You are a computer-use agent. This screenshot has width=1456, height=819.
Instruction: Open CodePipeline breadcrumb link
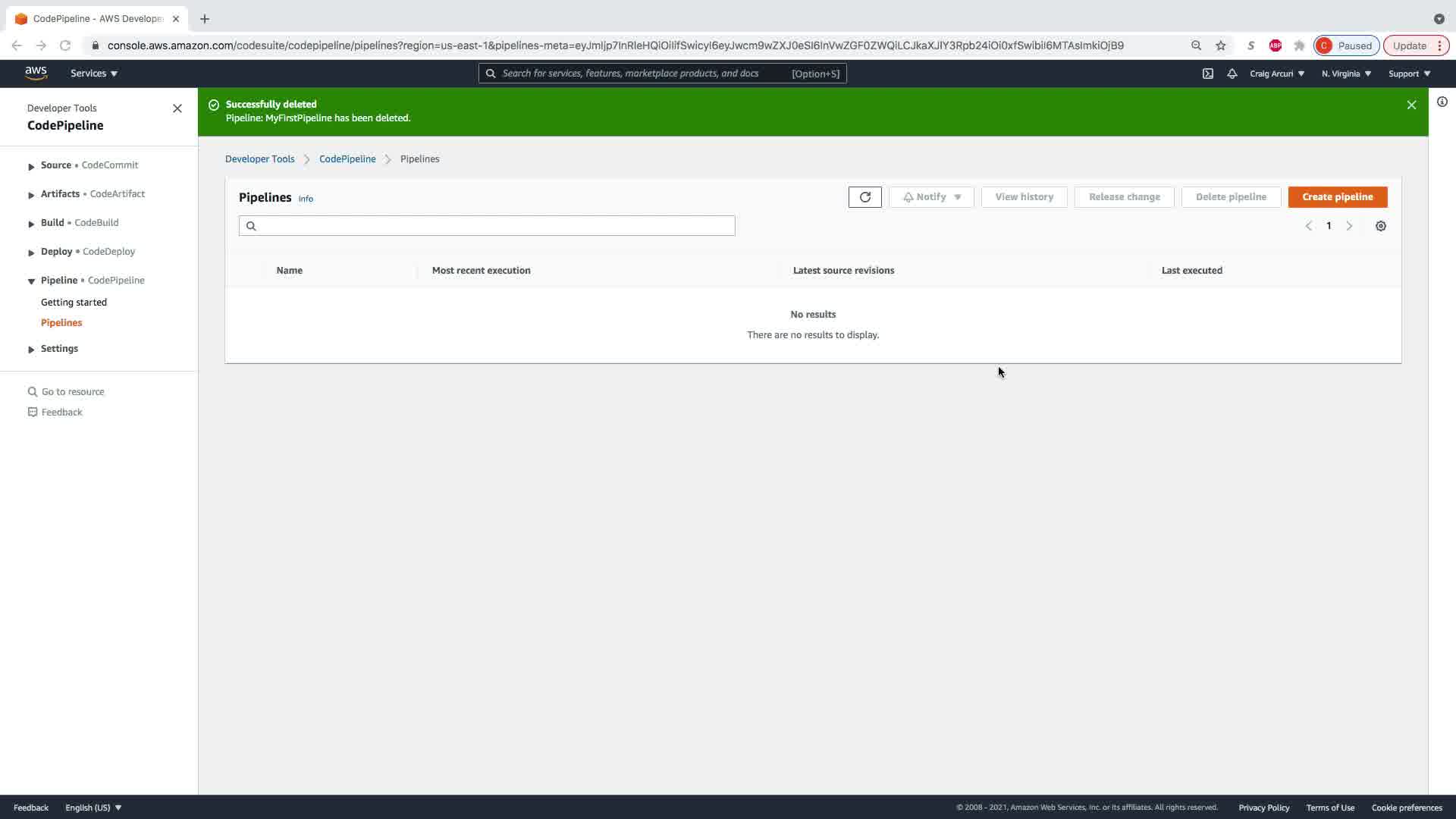(347, 159)
